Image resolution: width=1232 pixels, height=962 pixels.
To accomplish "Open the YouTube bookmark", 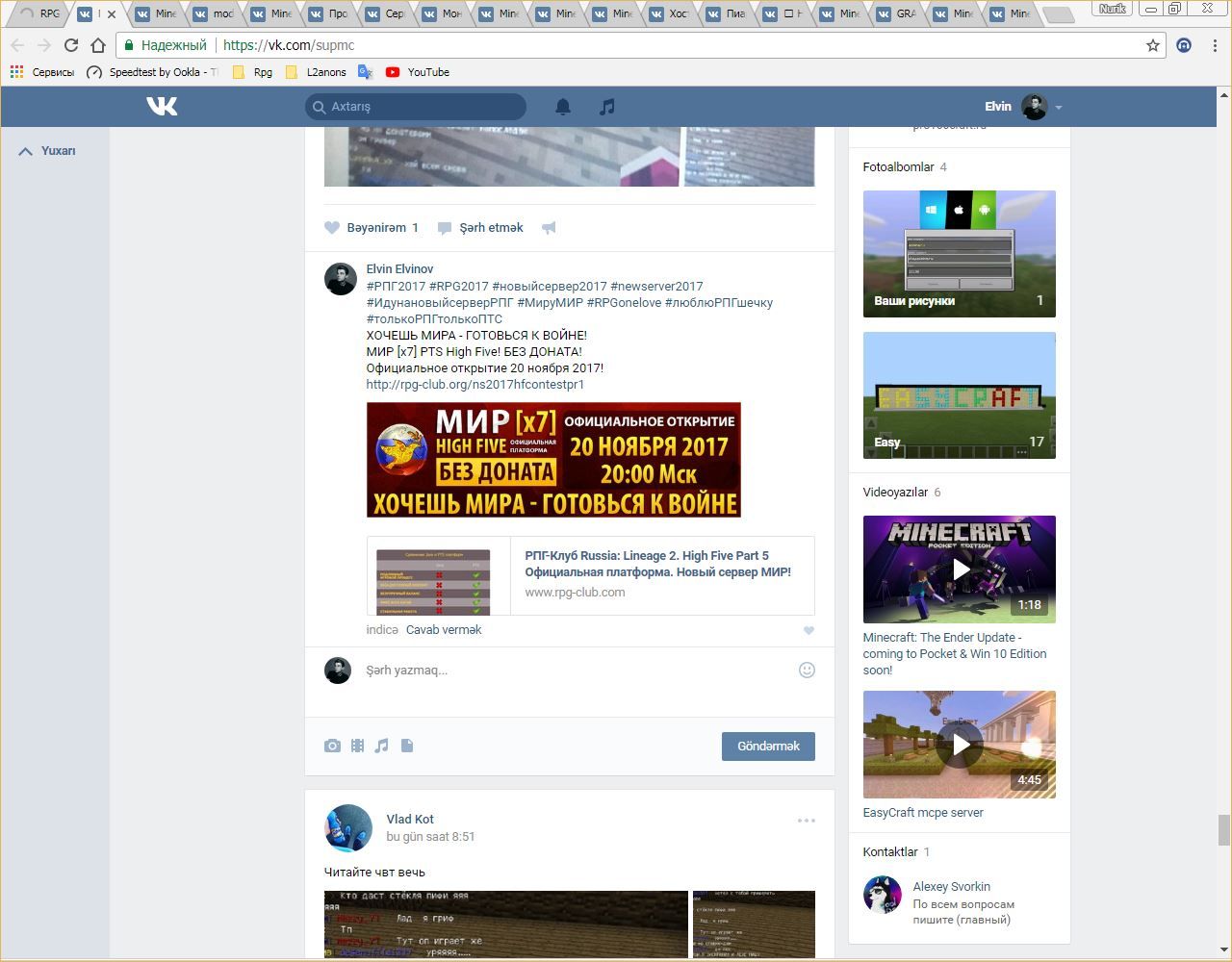I will point(418,72).
